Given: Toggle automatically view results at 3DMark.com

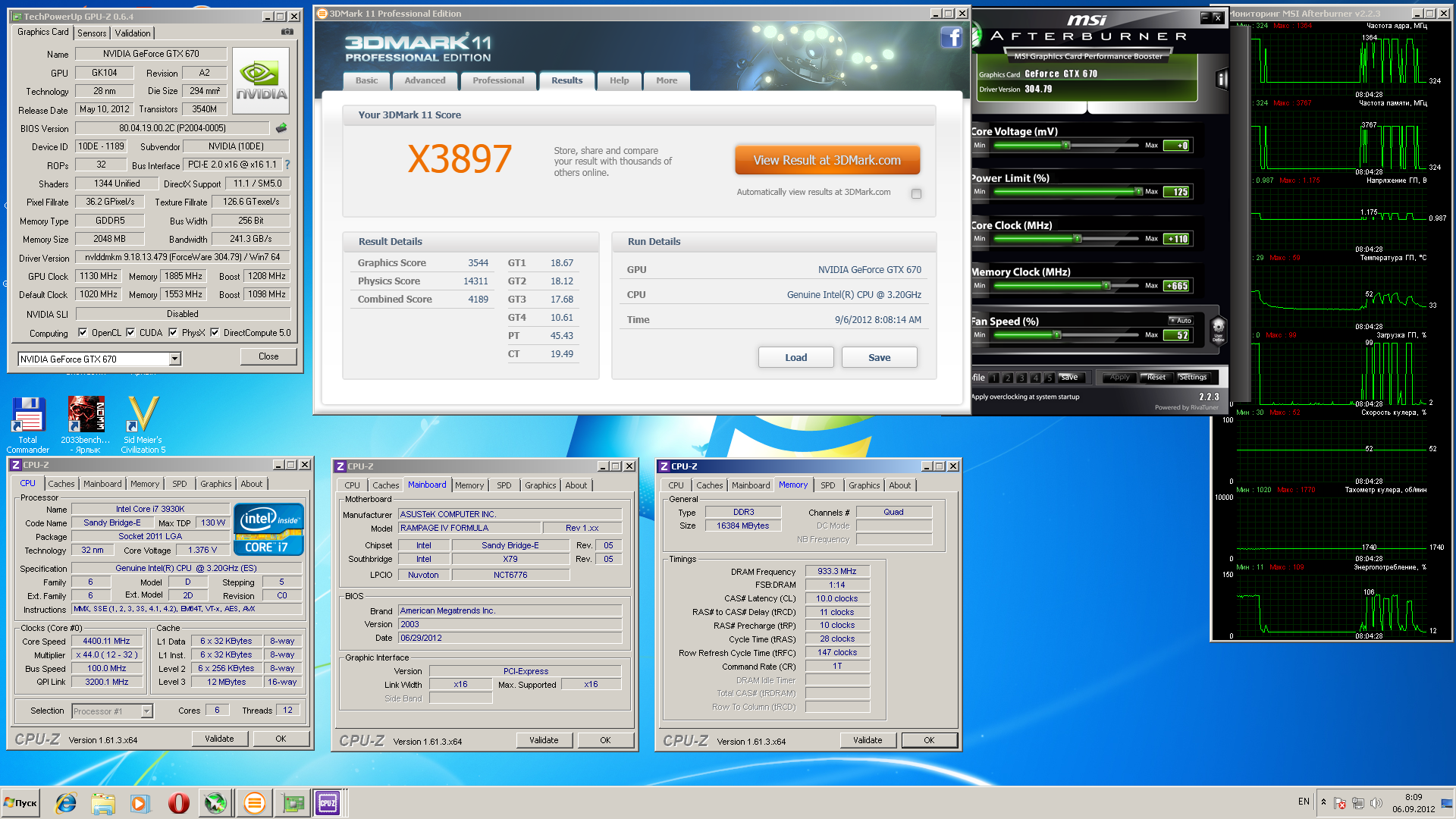Looking at the screenshot, I should point(916,193).
